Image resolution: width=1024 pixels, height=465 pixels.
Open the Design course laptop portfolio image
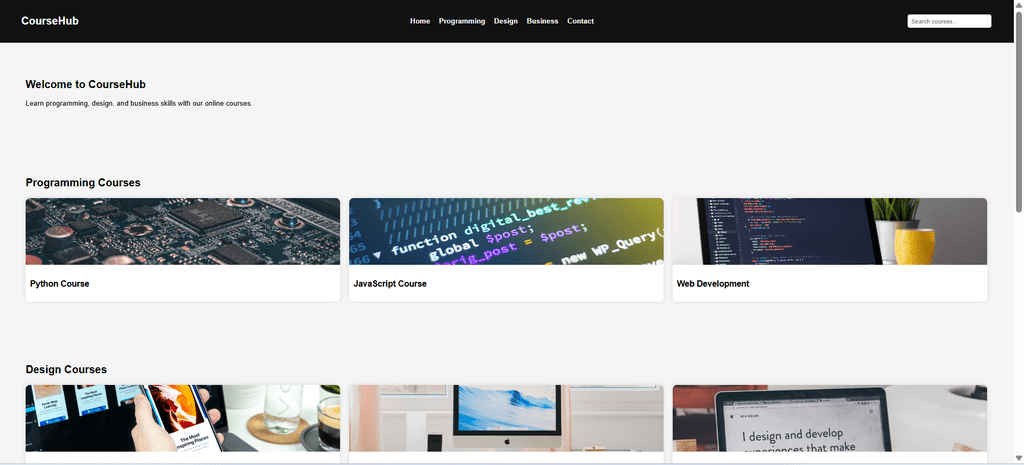(x=829, y=418)
